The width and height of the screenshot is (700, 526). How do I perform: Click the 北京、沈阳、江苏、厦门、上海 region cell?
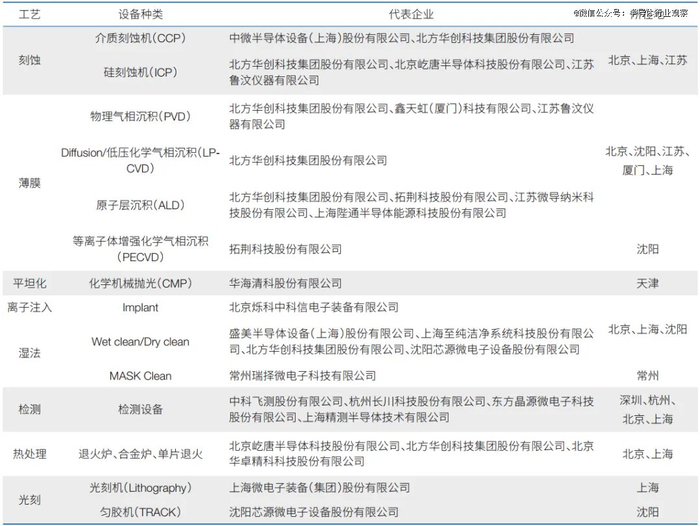click(647, 161)
